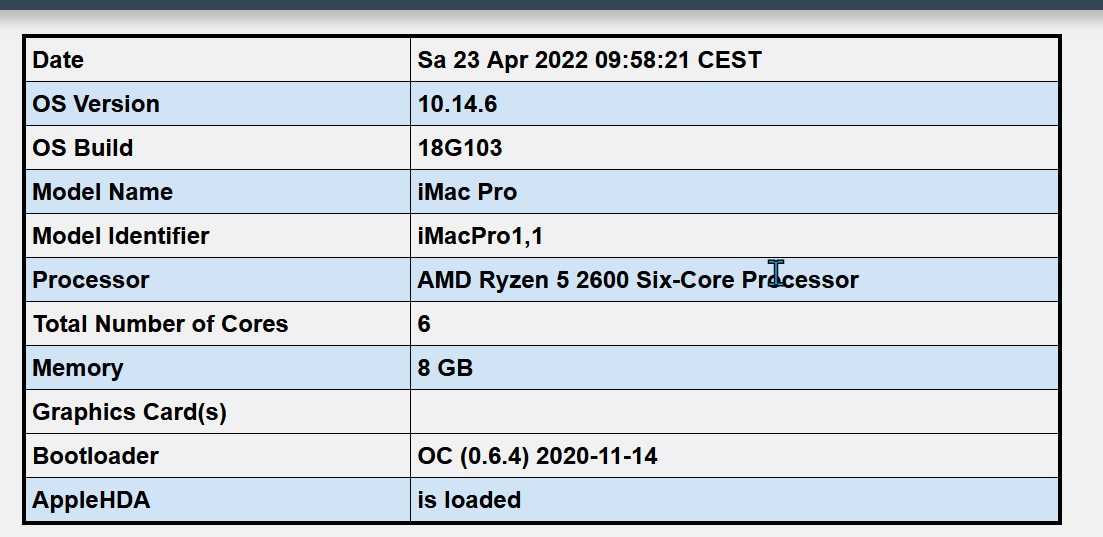Click the OS Version label
1103x537 pixels.
[x=96, y=104]
